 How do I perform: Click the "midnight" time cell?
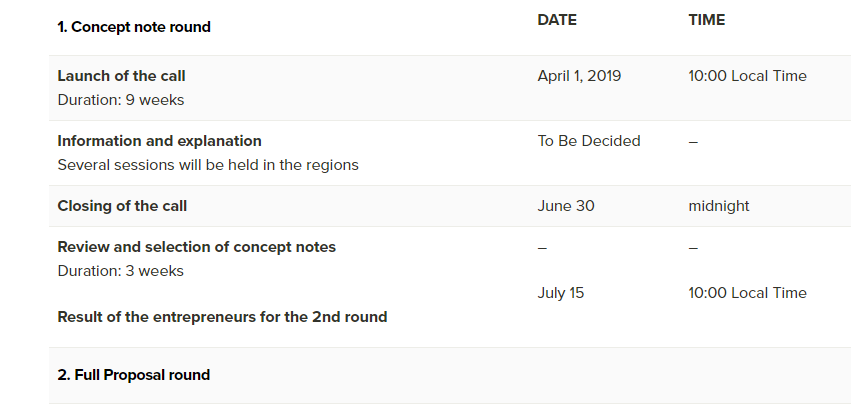[719, 206]
